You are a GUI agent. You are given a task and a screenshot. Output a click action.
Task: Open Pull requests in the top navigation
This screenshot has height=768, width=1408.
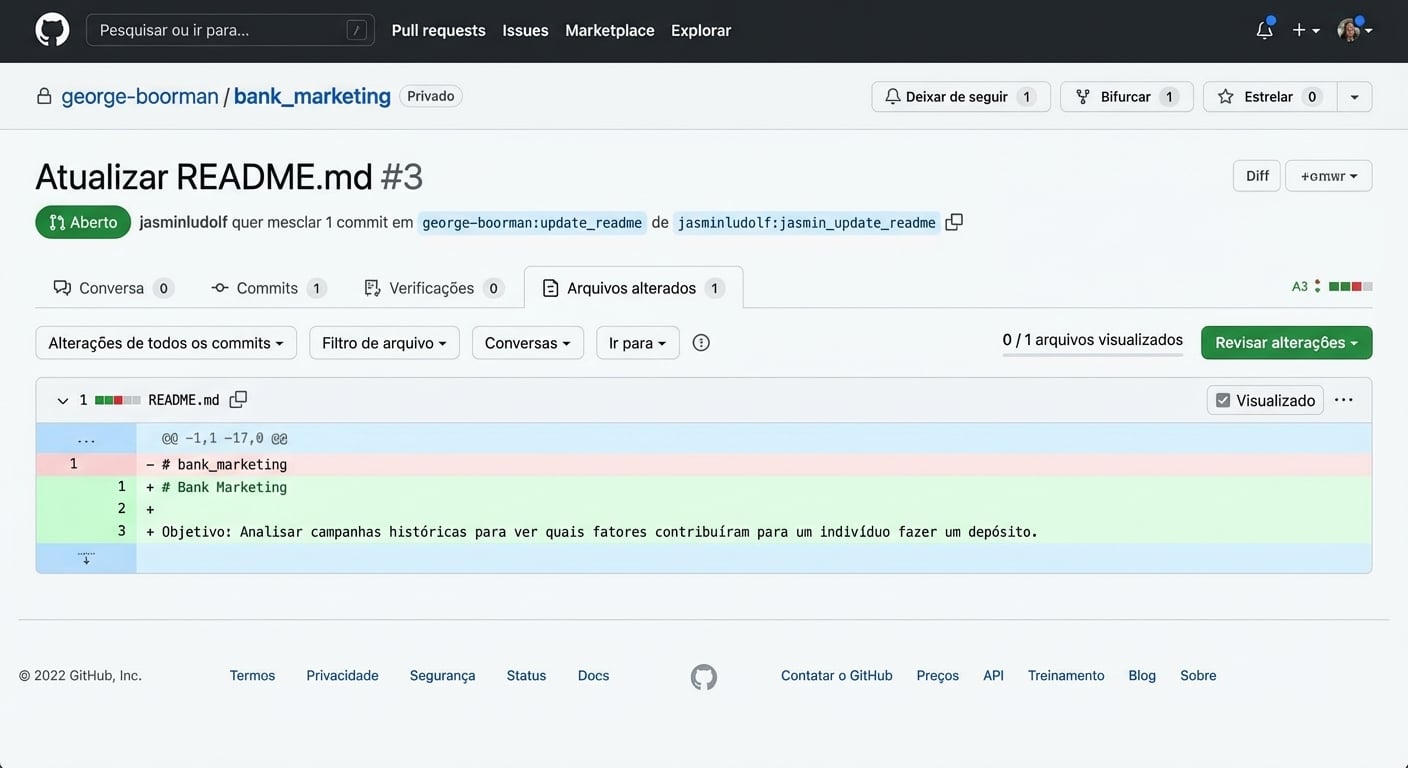pyautogui.click(x=439, y=30)
